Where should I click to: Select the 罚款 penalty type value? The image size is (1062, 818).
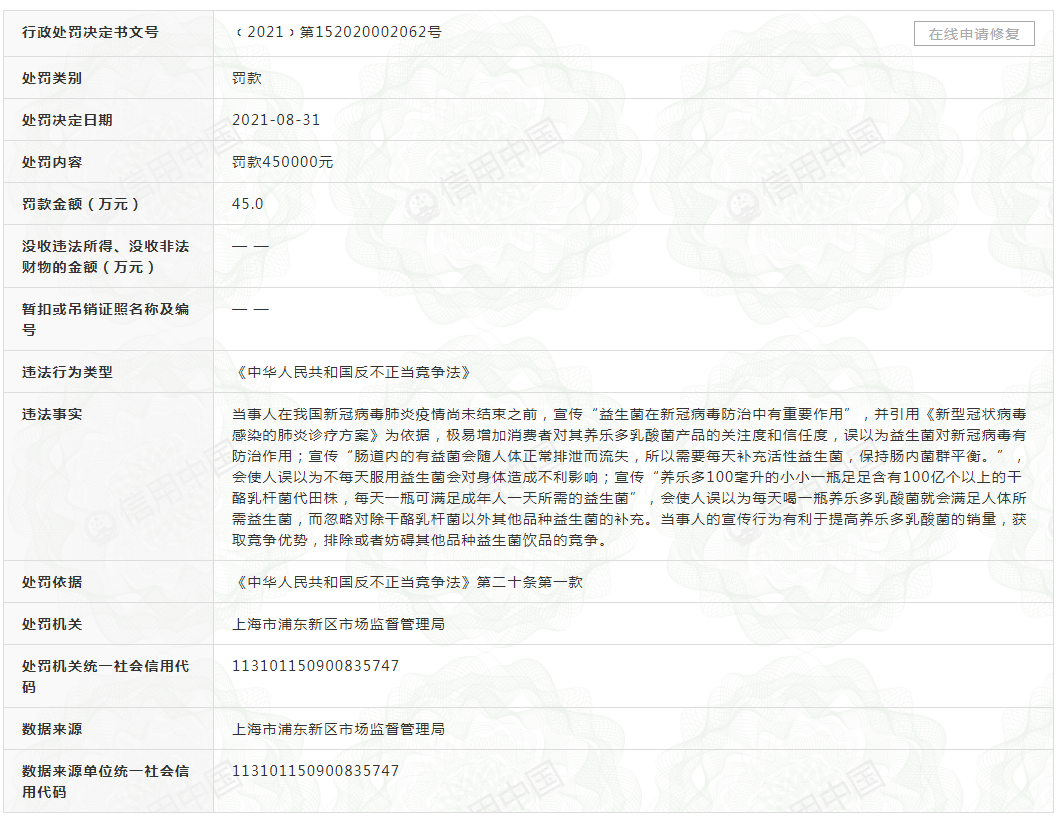click(x=247, y=78)
